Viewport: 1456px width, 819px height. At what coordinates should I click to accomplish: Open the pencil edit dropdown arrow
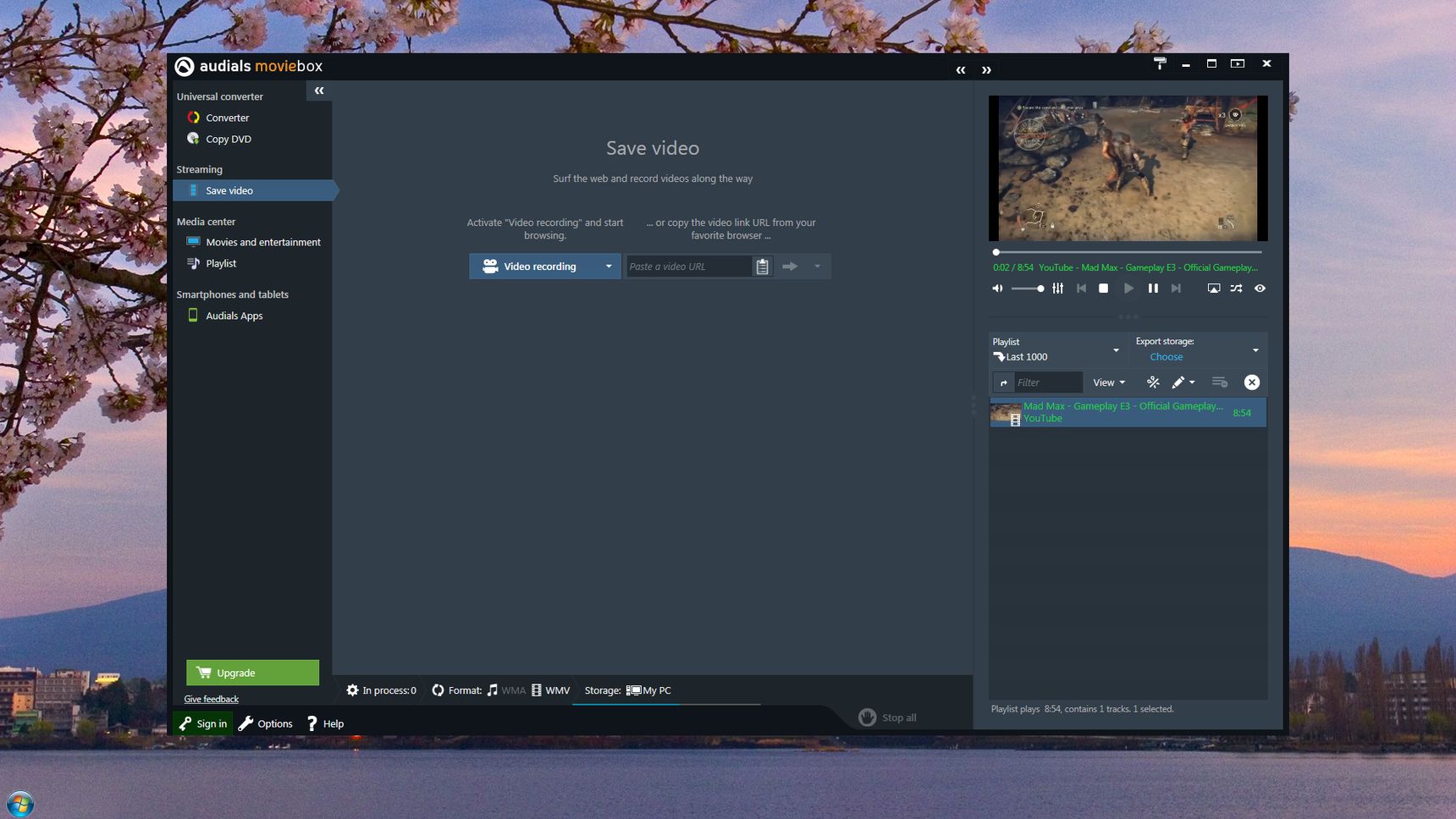coord(1192,382)
